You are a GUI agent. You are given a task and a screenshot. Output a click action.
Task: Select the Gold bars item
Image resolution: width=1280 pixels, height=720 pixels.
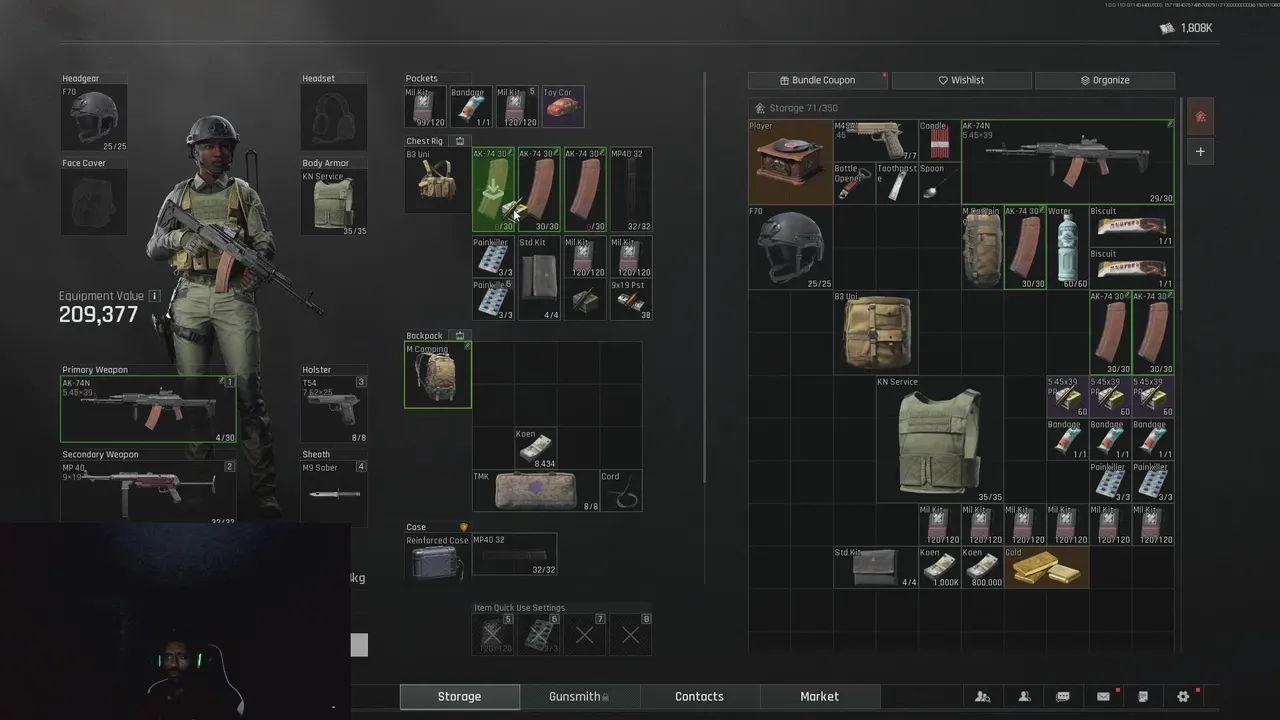1046,567
